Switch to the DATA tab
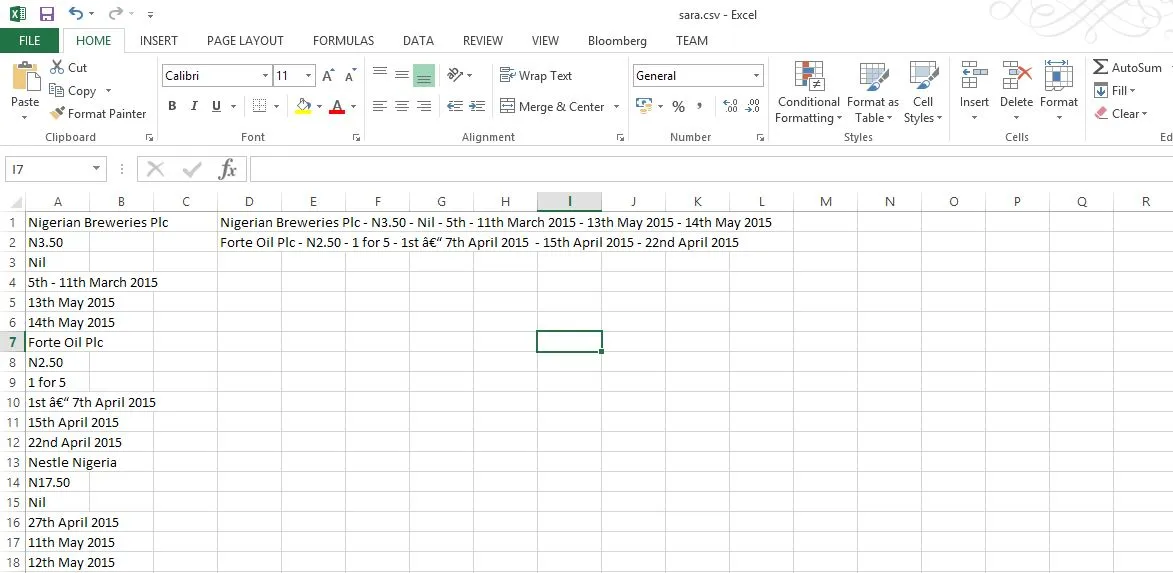This screenshot has width=1173, height=573. tap(418, 40)
